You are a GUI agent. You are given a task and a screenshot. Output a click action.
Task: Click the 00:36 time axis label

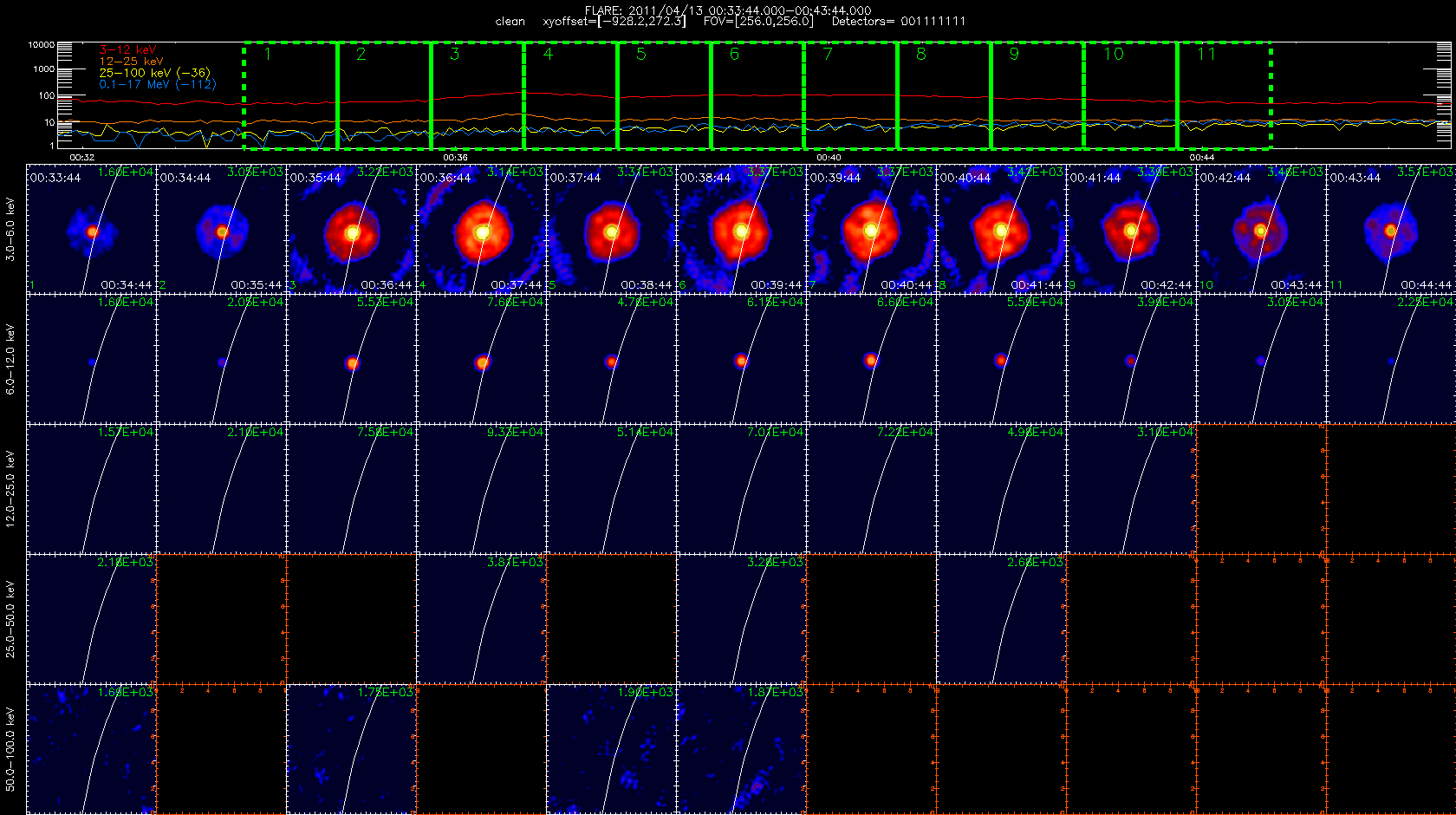(455, 158)
